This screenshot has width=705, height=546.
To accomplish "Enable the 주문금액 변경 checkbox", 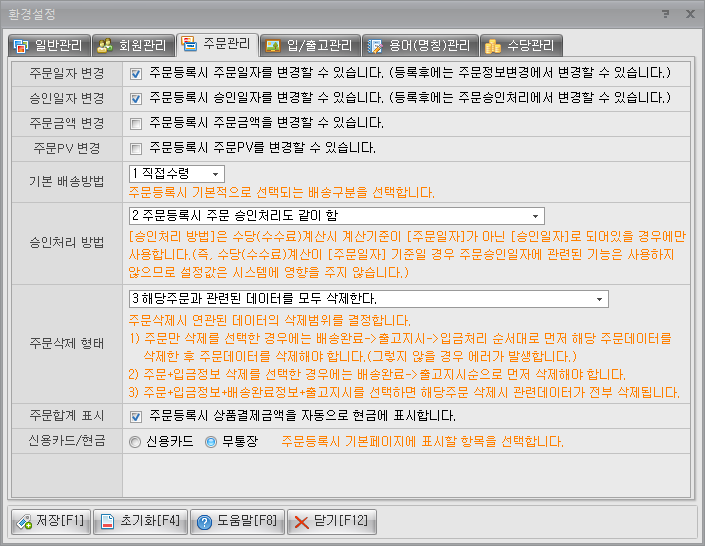I will 135,123.
